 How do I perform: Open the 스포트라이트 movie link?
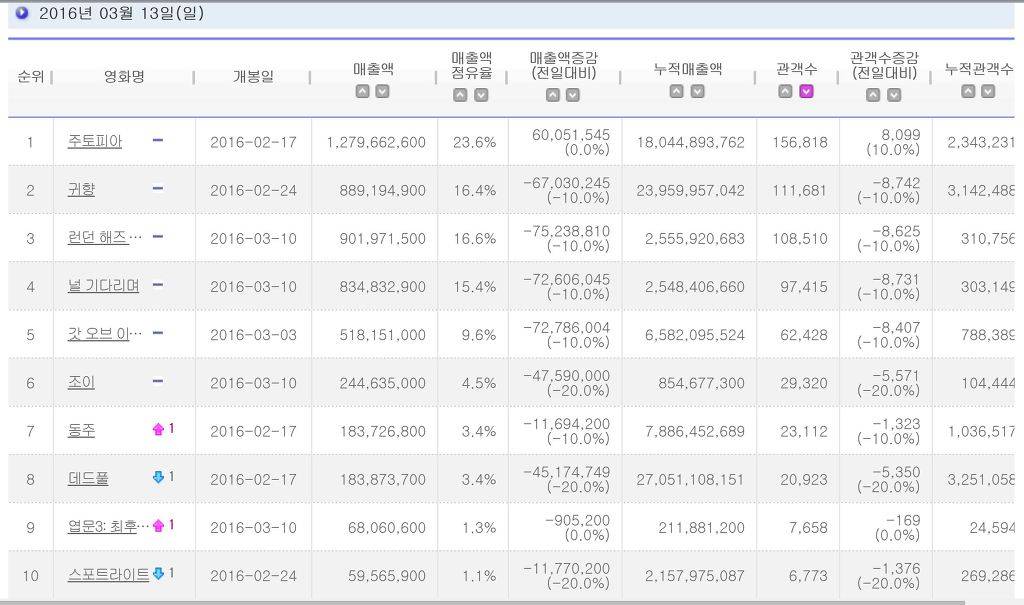pyautogui.click(x=108, y=575)
